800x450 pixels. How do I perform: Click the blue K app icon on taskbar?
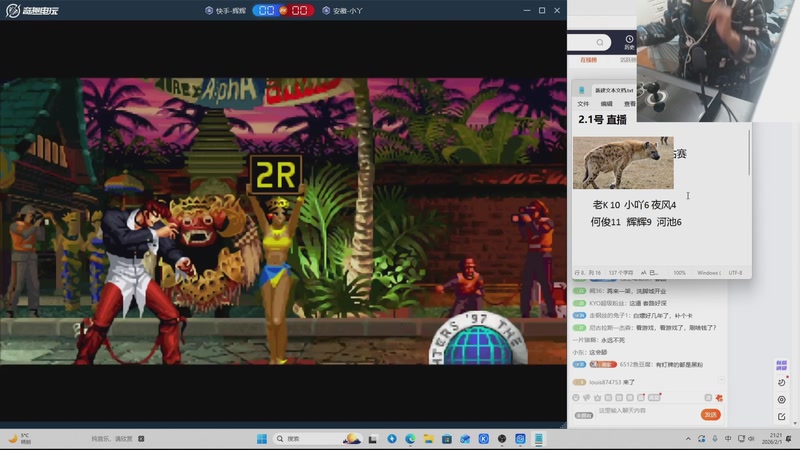484,439
